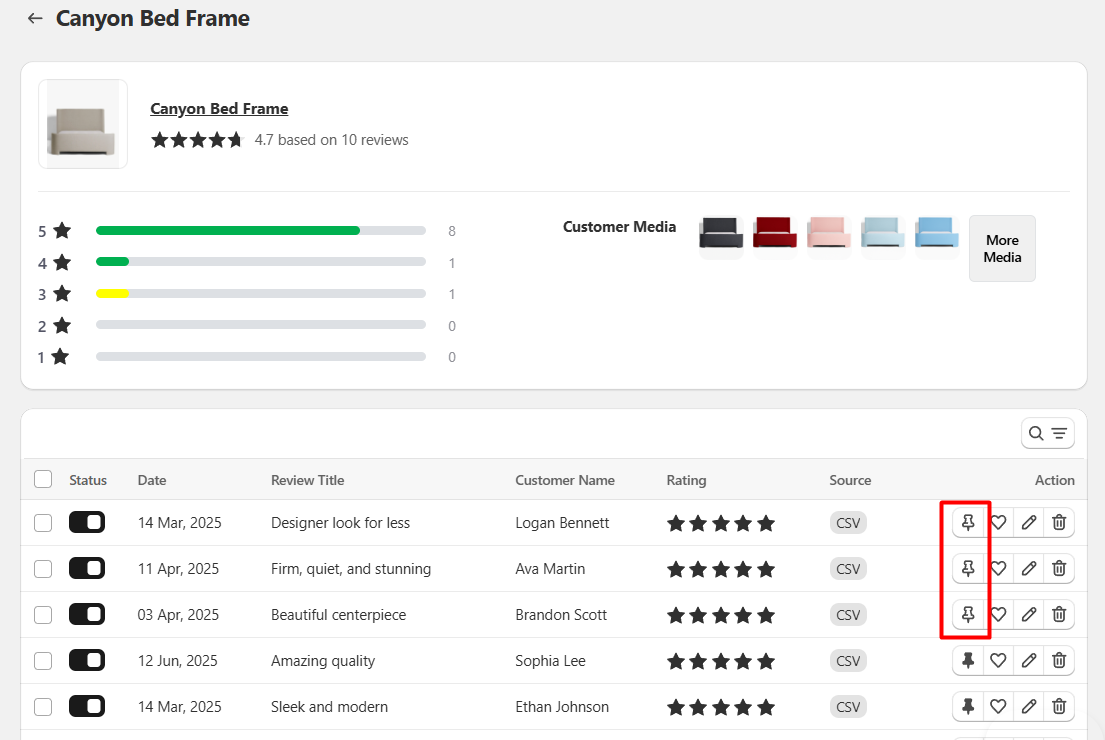Click the yellow 3 star rating bar
The image size is (1105, 740).
coord(261,293)
